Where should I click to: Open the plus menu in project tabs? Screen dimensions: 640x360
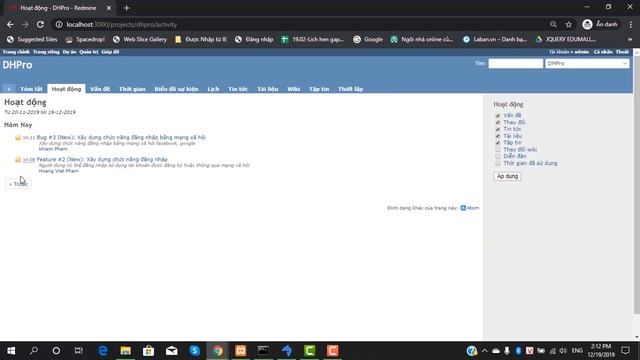9,89
